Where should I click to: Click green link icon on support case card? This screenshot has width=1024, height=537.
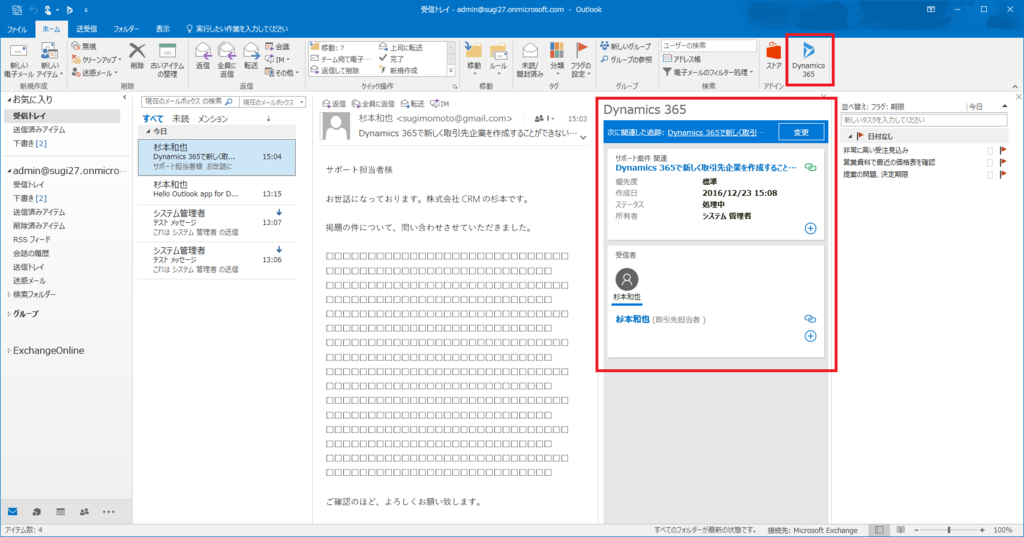point(810,167)
